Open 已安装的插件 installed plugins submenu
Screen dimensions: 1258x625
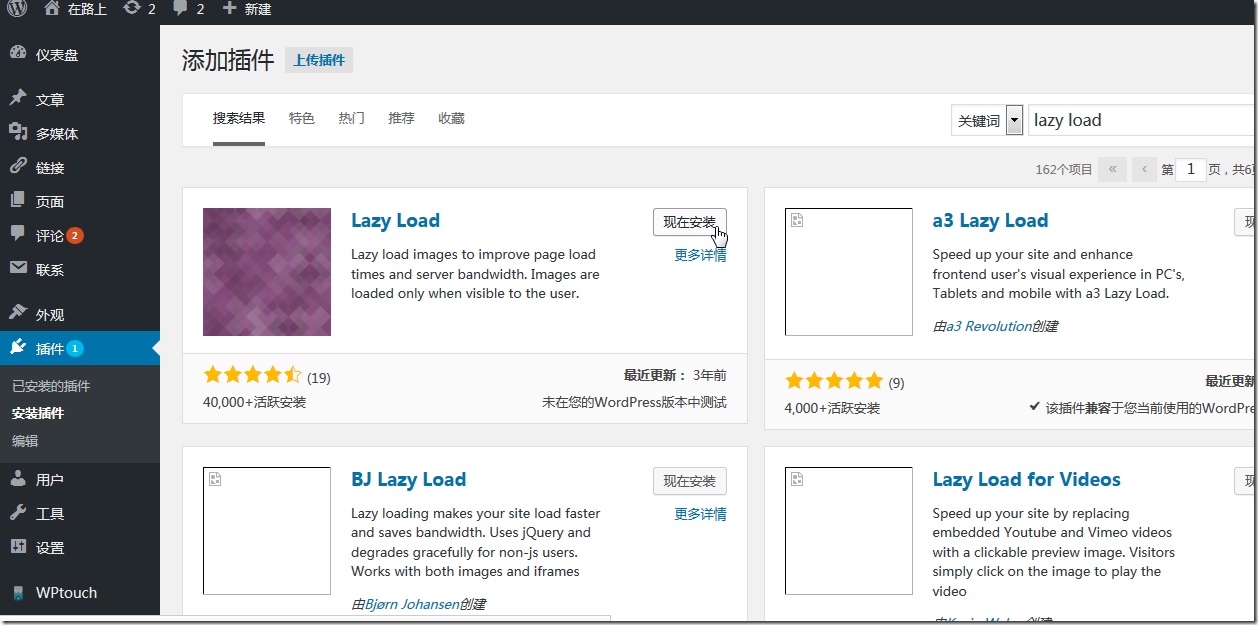51,386
